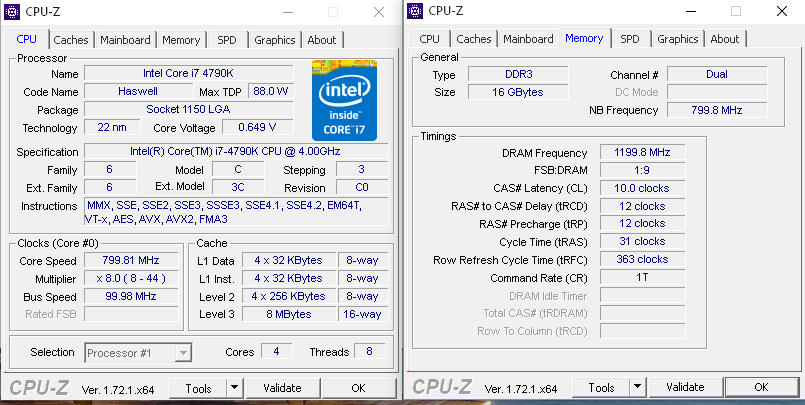Screen dimensions: 805x405
Task: Click the Bus Speed value 99.98 MHz
Action: click(x=131, y=296)
